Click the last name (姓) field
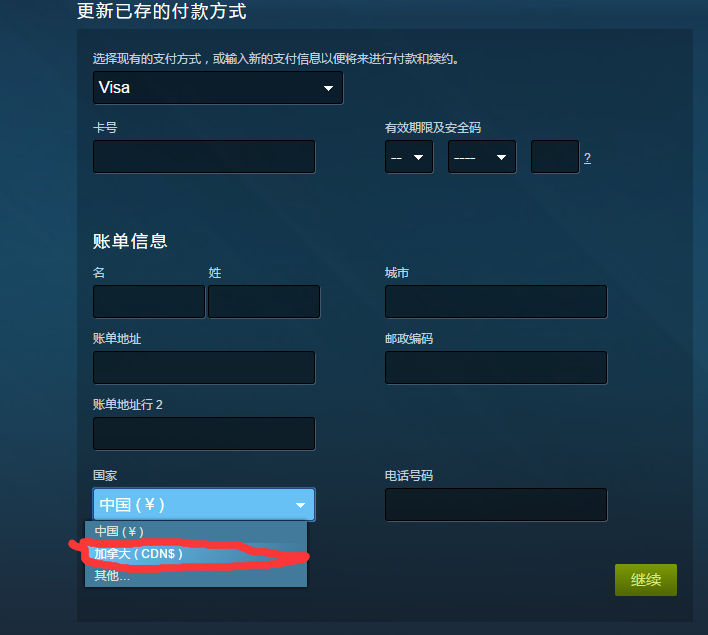Screen dimensions: 708x635 [x=264, y=301]
